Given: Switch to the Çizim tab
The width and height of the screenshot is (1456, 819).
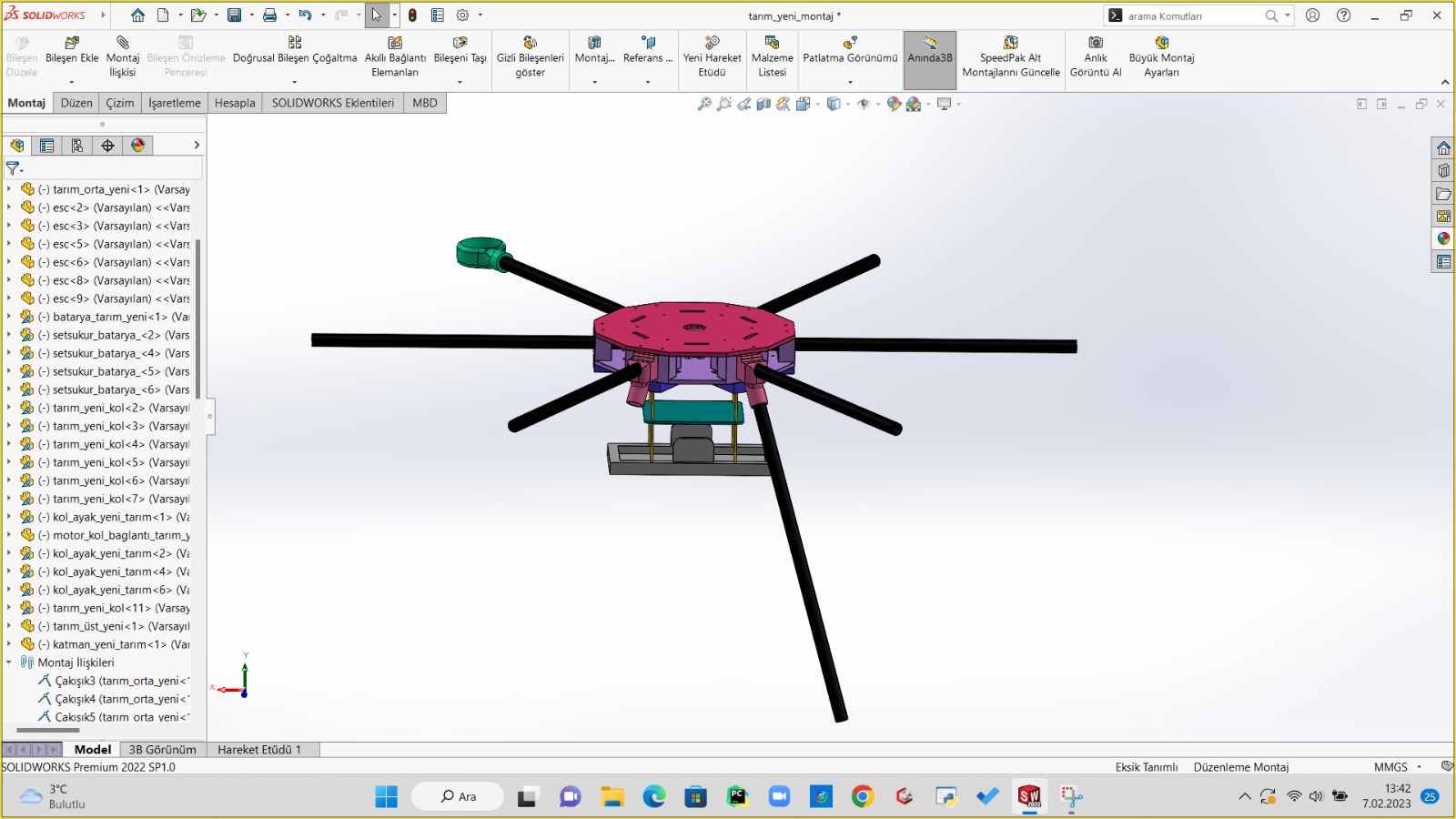Looking at the screenshot, I should click(120, 103).
